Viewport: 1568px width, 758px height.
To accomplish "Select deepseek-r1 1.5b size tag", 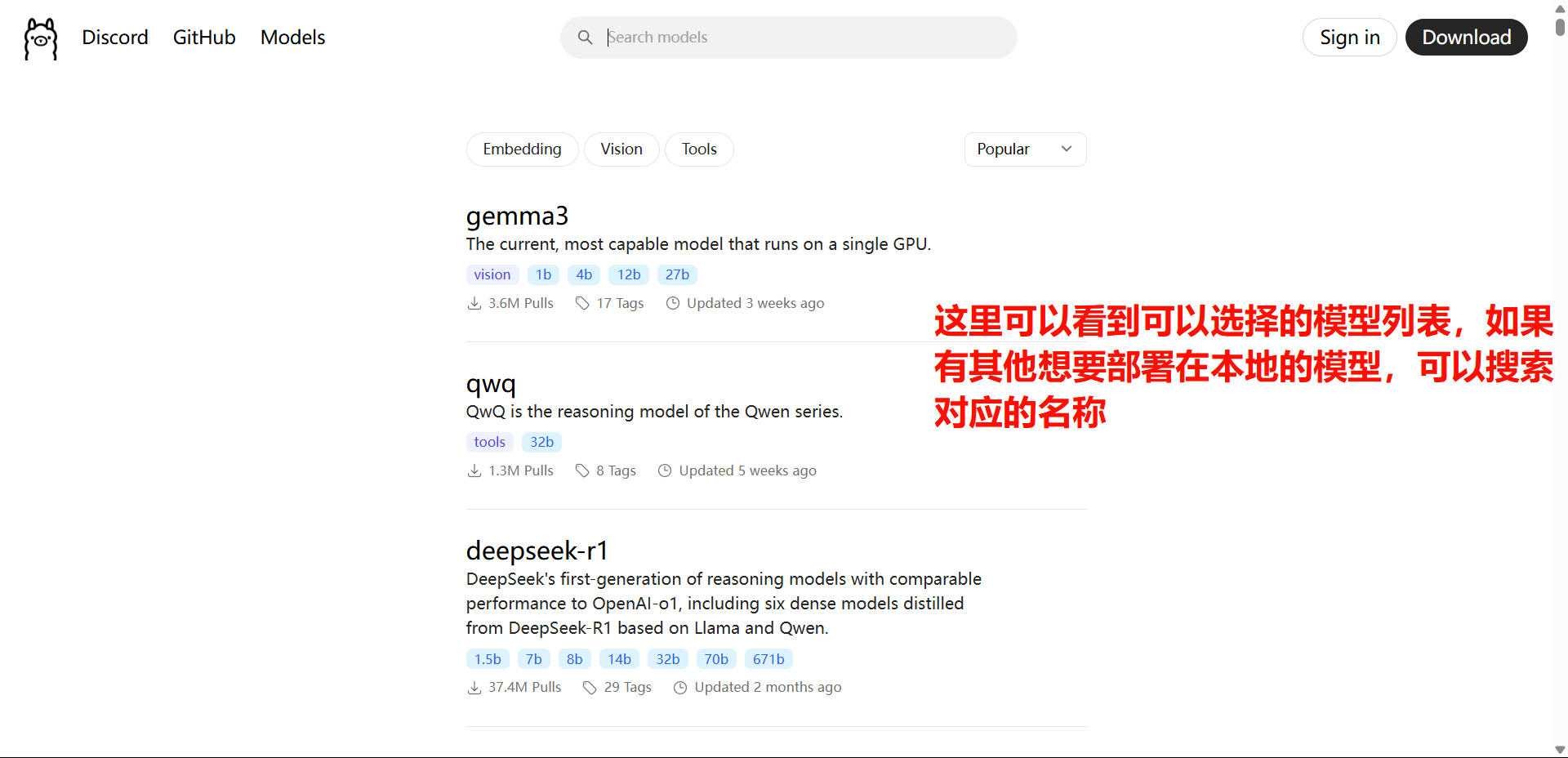I will (488, 659).
